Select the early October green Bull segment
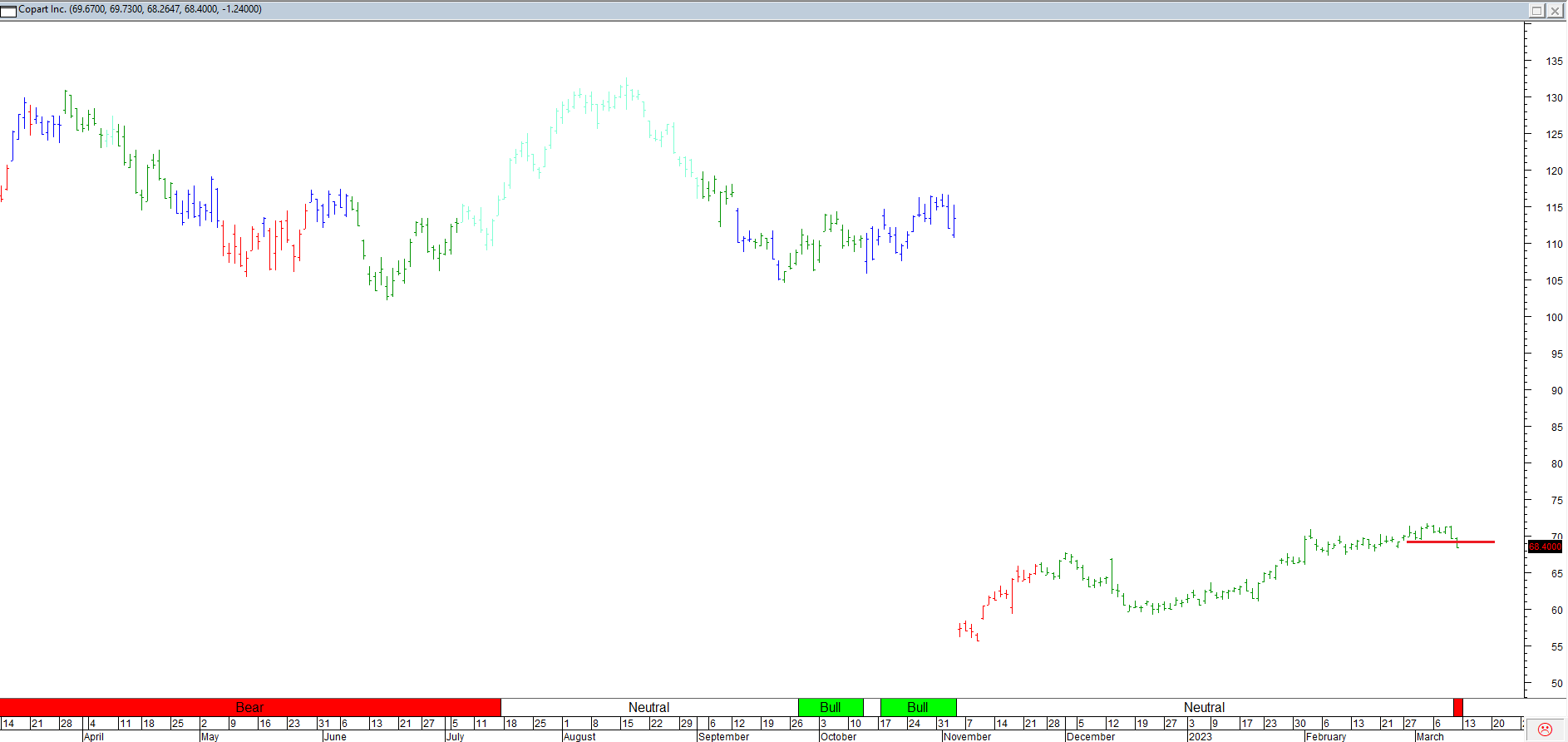This screenshot has height=742, width=1568. (x=831, y=707)
